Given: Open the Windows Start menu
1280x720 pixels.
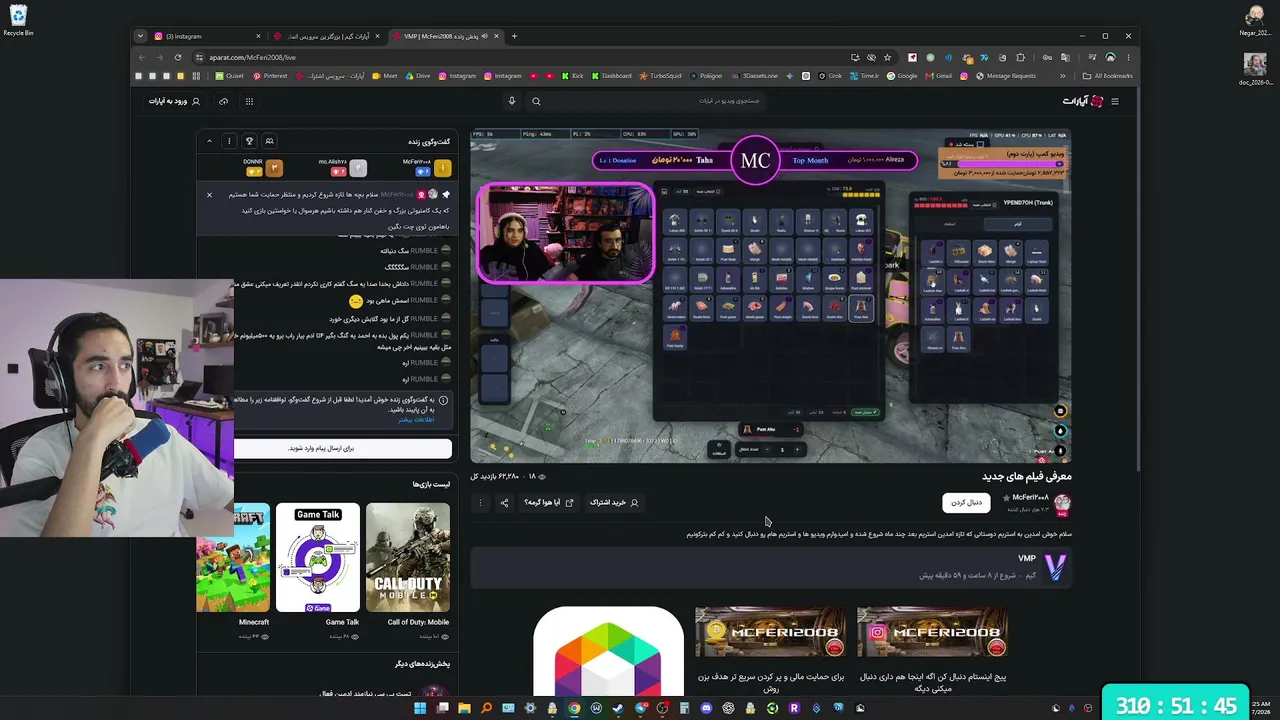Looking at the screenshot, I should 420,708.
